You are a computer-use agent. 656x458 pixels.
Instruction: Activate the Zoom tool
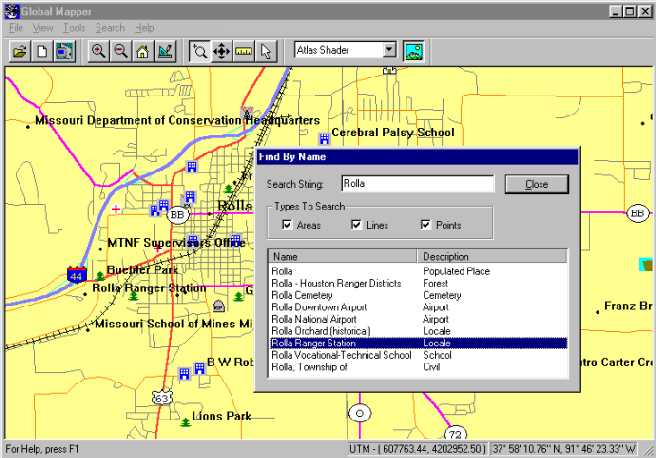tap(199, 51)
